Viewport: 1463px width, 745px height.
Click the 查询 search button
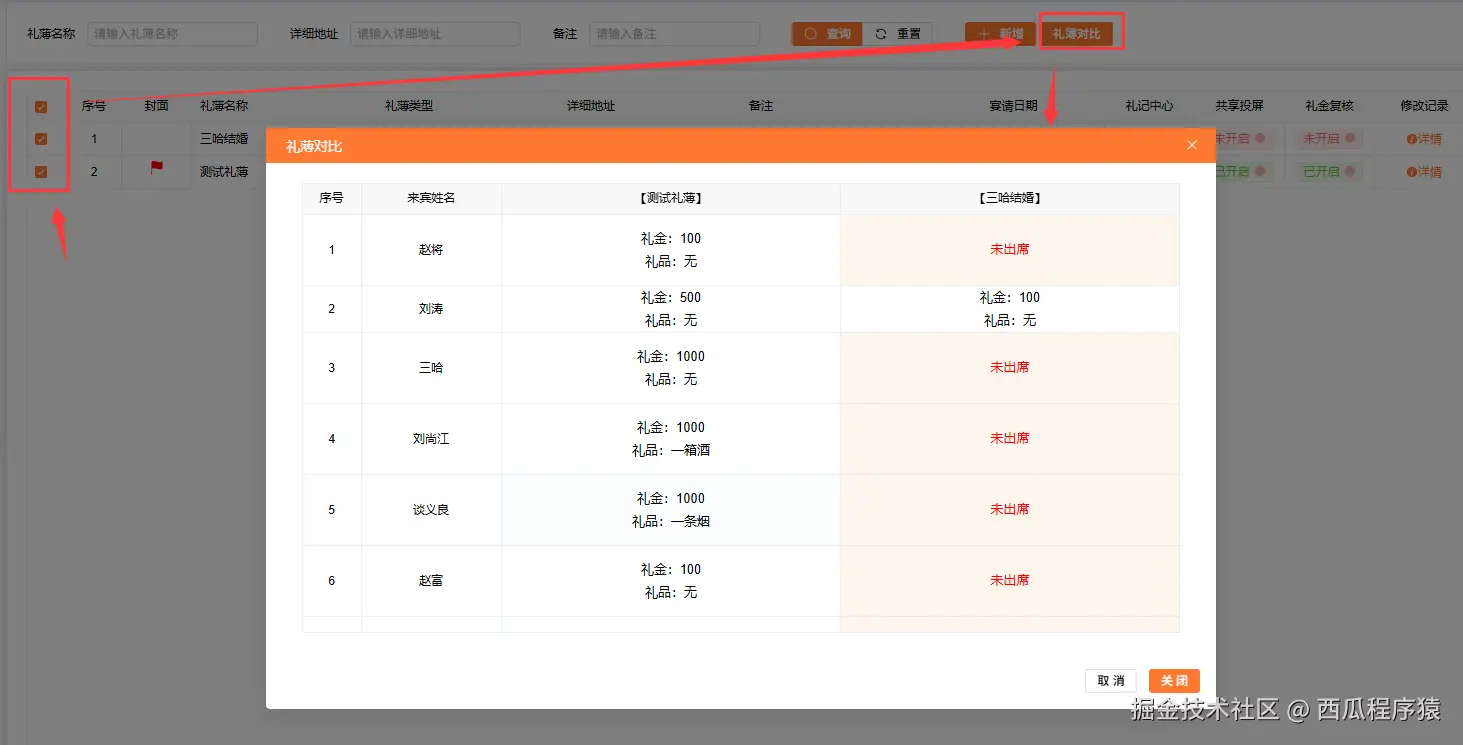[827, 34]
